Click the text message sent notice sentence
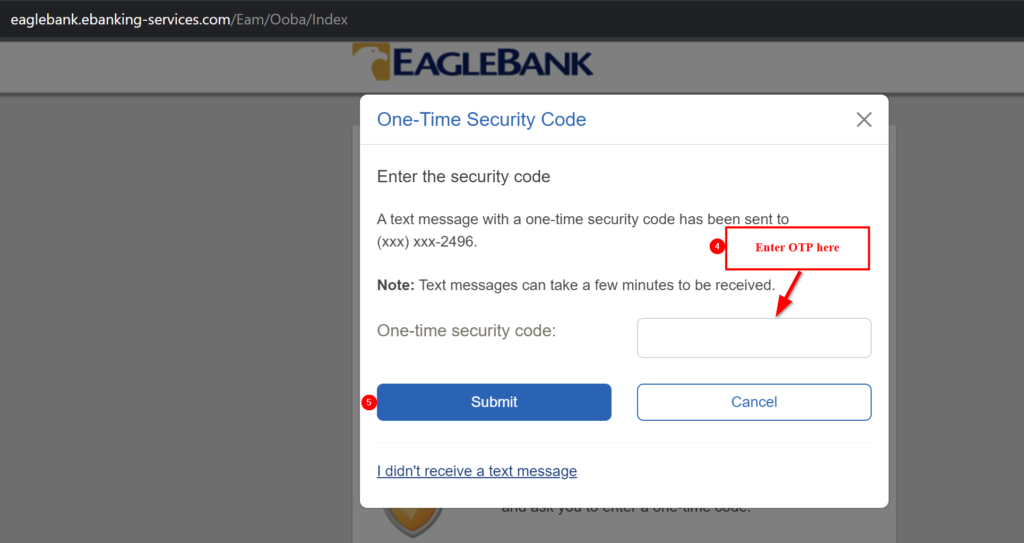Image resolution: width=1024 pixels, height=543 pixels. [x=583, y=230]
